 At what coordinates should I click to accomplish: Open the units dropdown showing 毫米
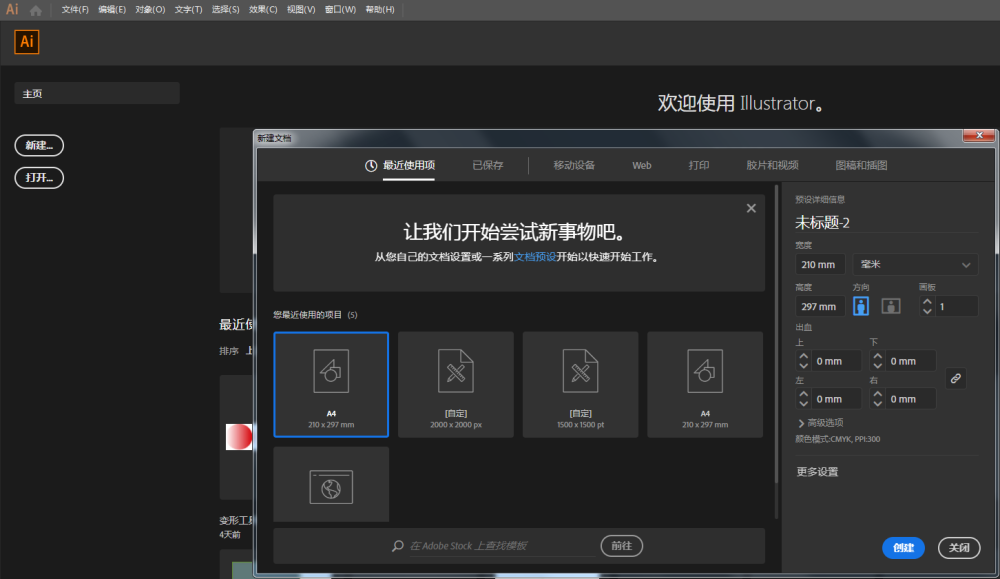click(x=915, y=265)
